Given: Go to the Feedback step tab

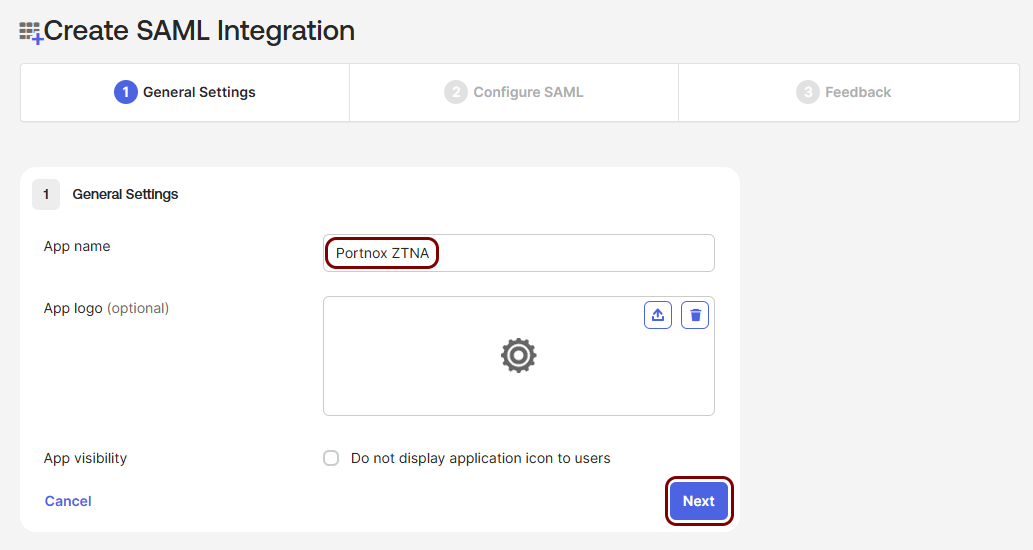Looking at the screenshot, I should point(849,92).
